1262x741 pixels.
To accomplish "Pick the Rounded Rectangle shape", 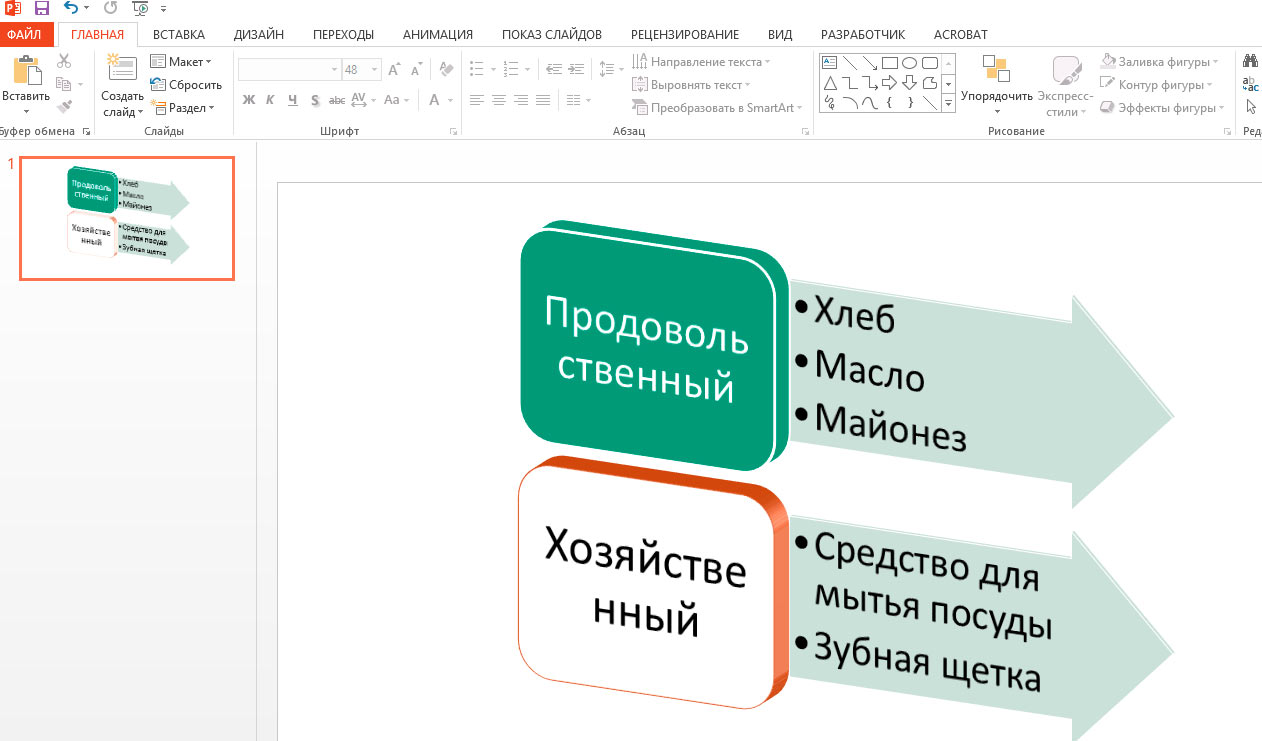I will tap(929, 62).
